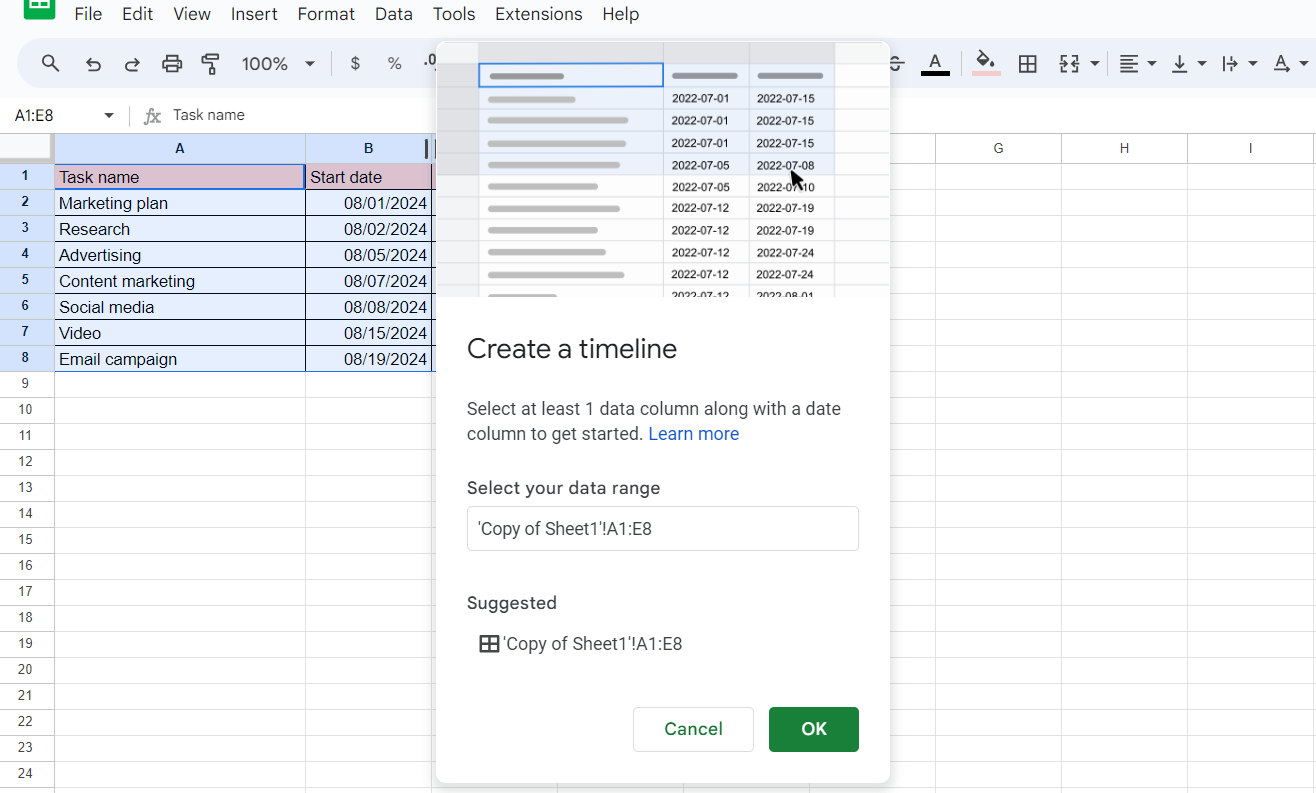Undo the last action
Viewport: 1316px width, 793px height.
93,64
